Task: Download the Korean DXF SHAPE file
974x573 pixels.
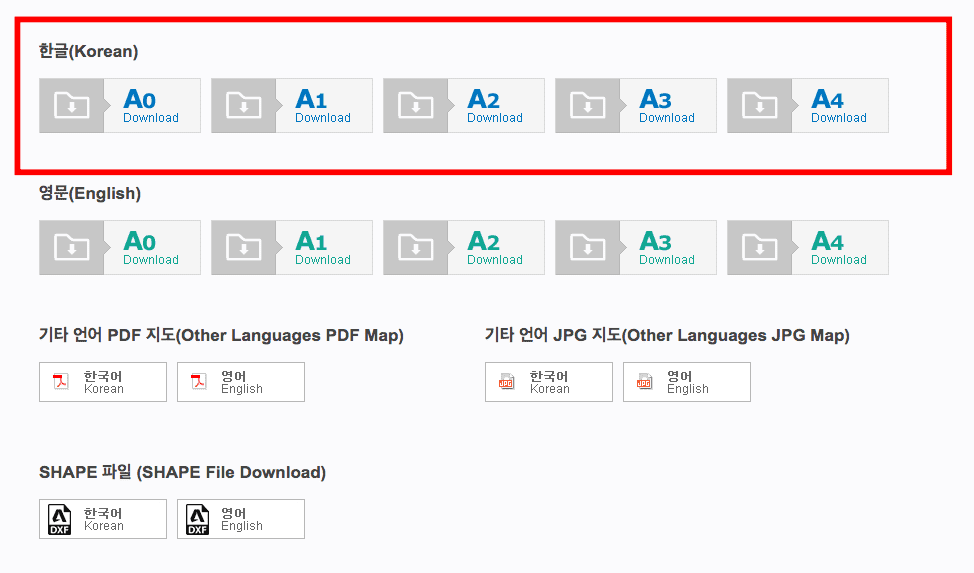Action: tap(103, 519)
